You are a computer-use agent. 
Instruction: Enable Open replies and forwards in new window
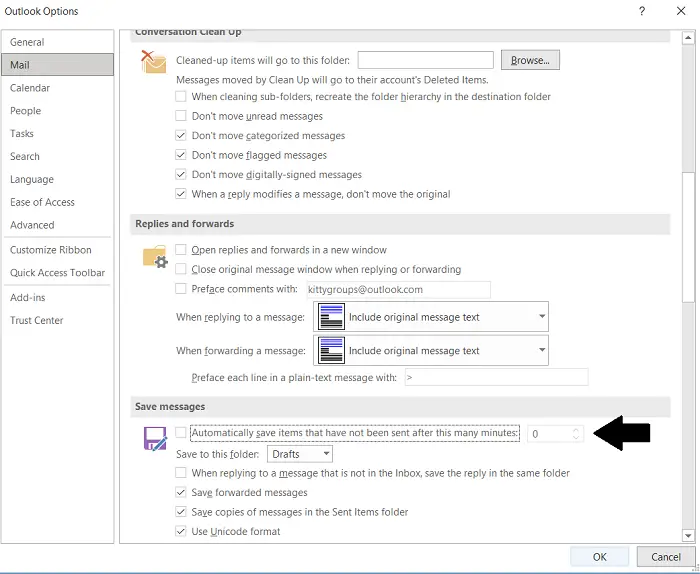[181, 250]
